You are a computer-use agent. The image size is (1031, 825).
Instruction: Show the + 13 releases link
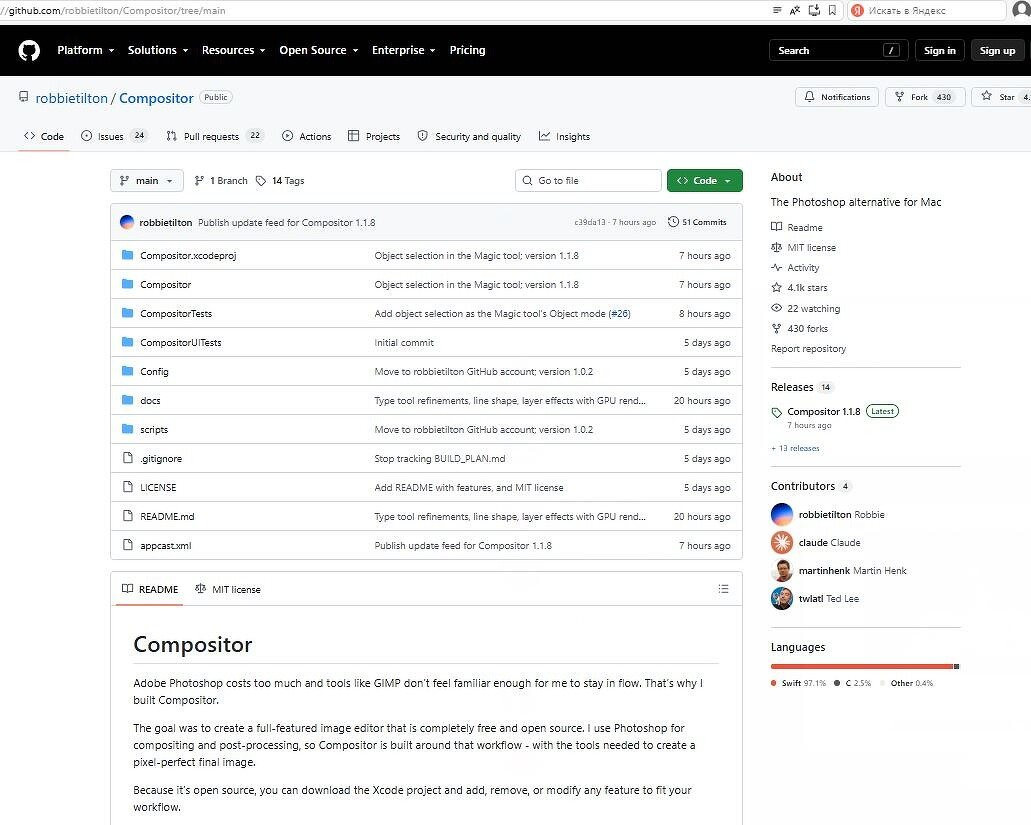795,448
